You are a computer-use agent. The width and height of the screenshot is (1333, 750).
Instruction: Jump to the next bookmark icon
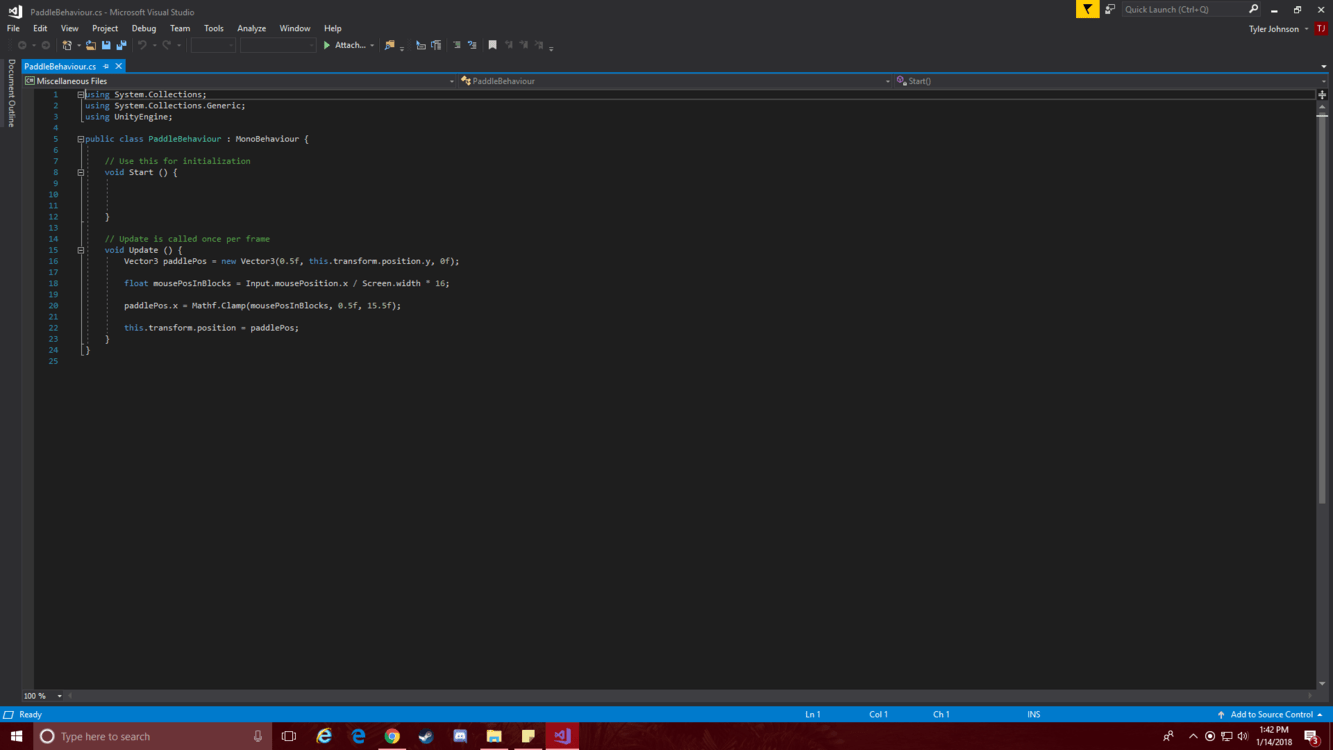coord(523,44)
